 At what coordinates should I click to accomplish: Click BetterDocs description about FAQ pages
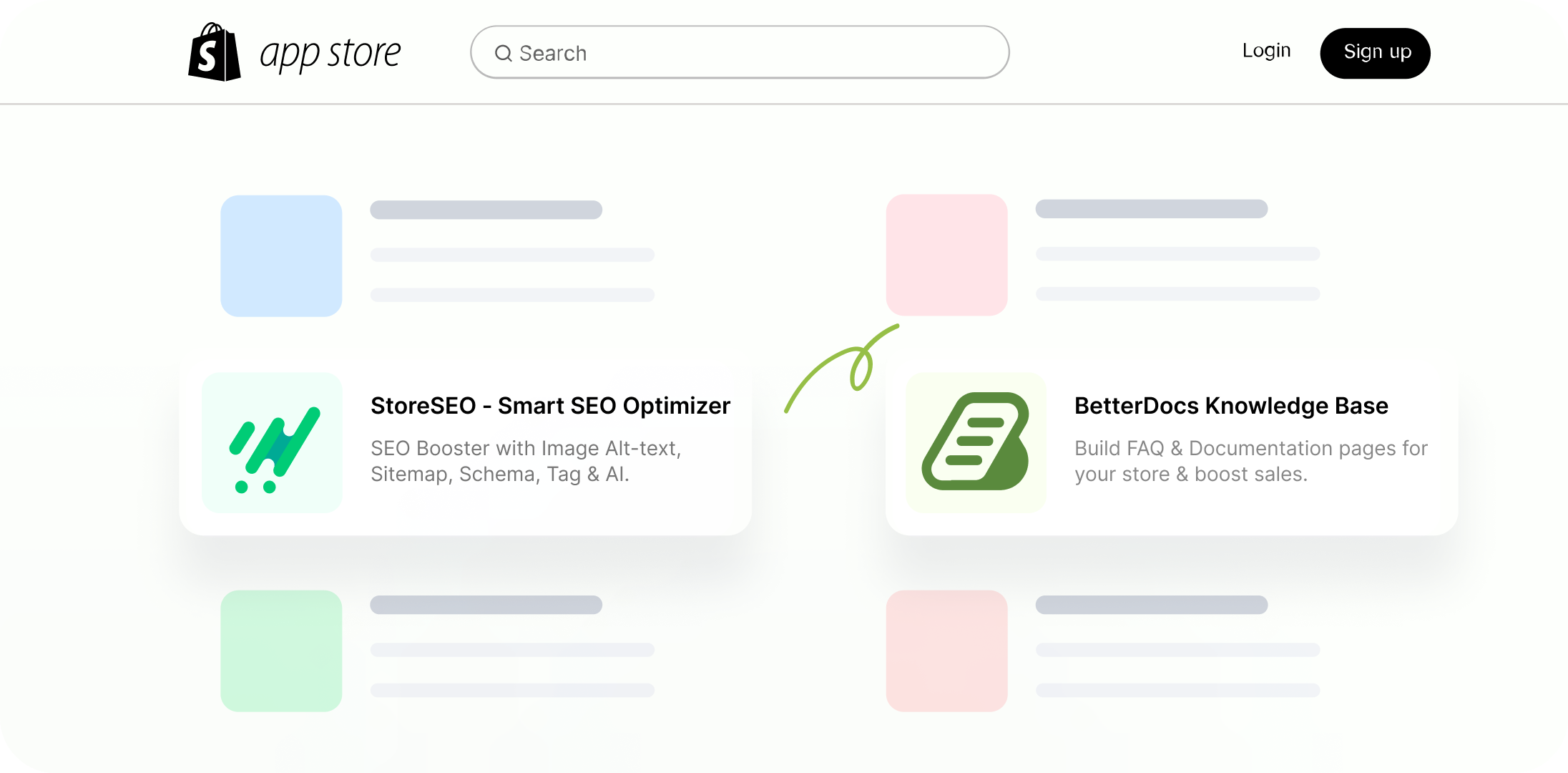point(1251,461)
